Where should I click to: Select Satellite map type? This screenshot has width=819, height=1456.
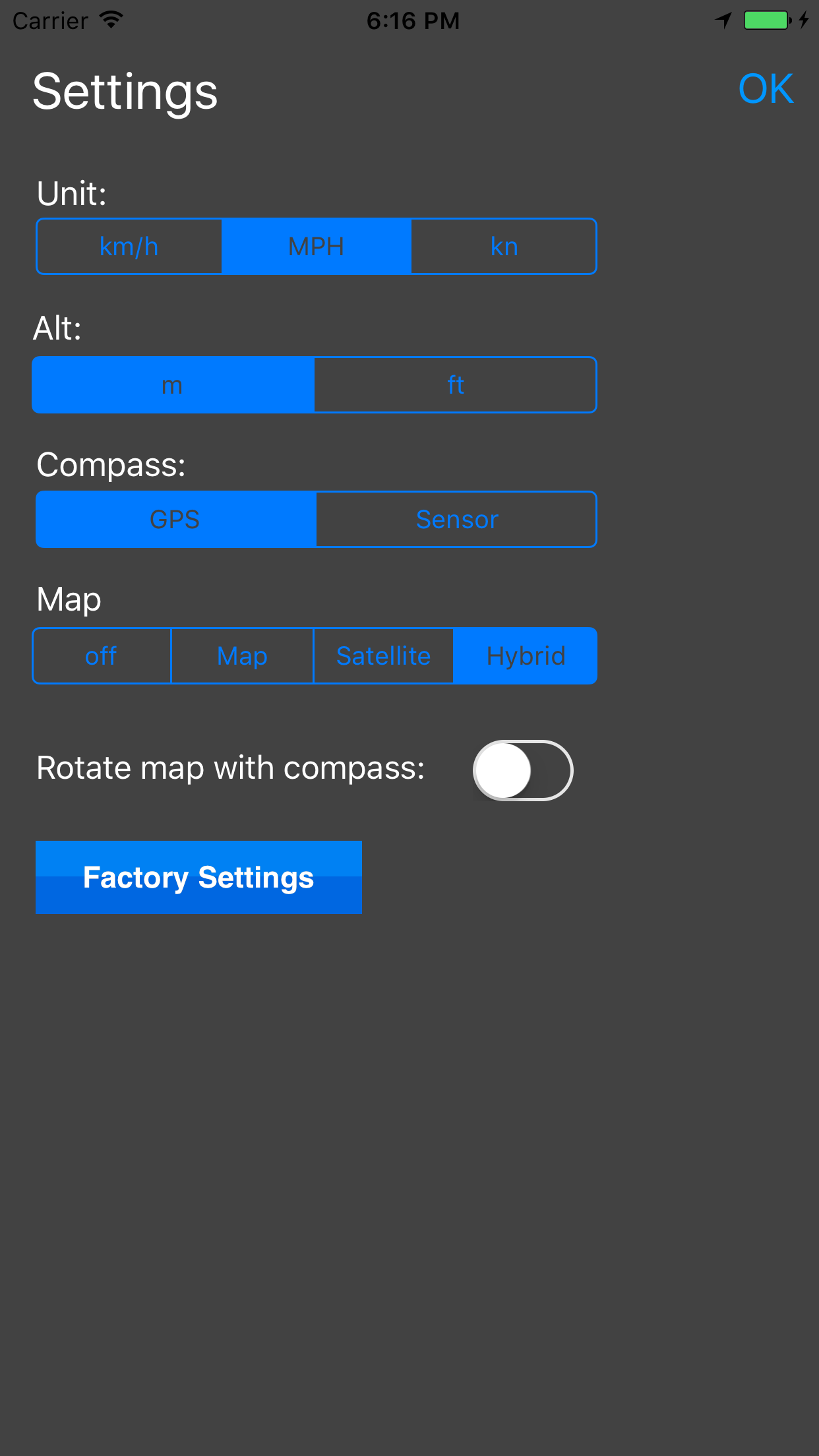coord(383,656)
